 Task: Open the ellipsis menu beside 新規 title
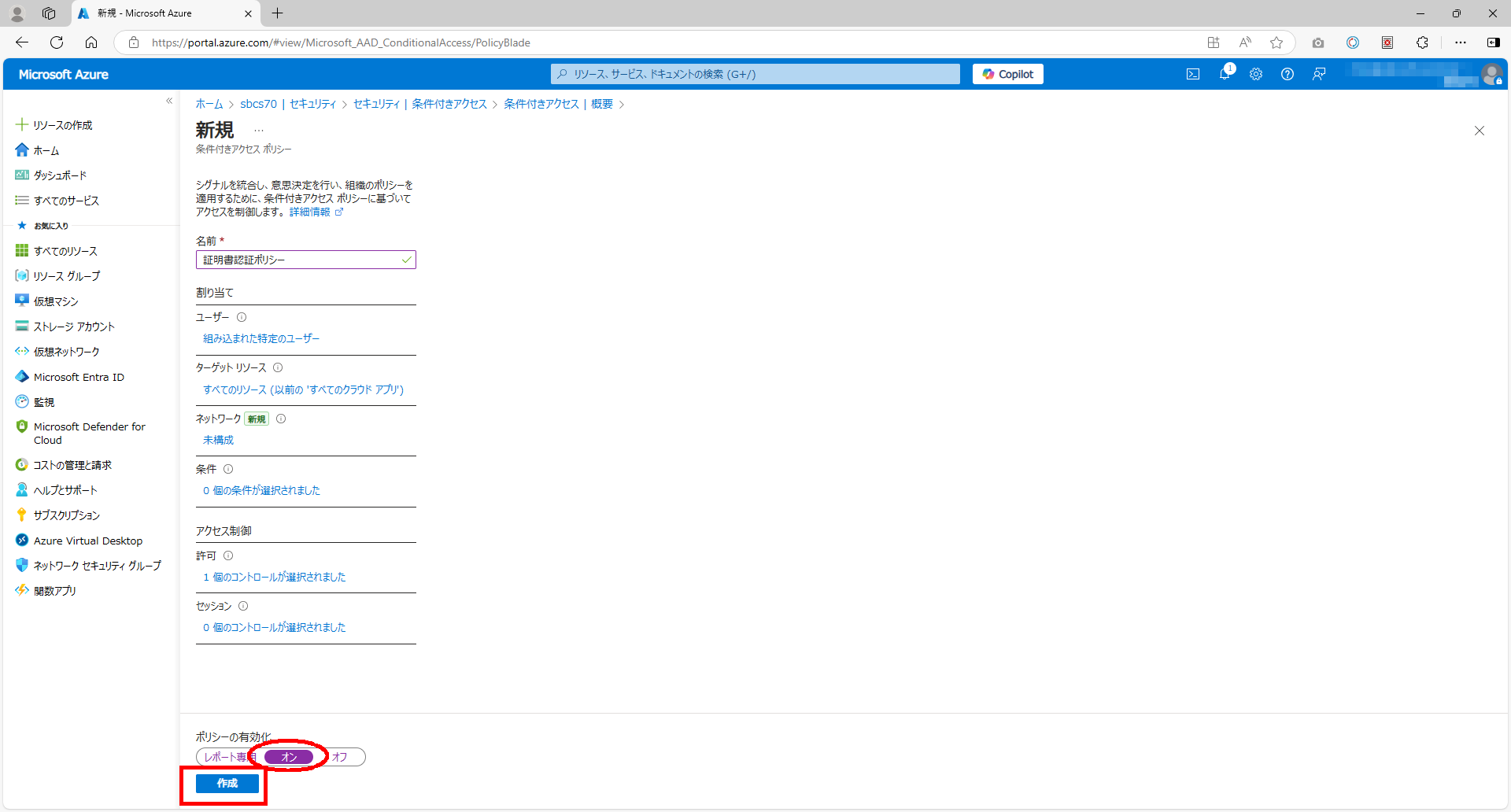[x=259, y=131]
